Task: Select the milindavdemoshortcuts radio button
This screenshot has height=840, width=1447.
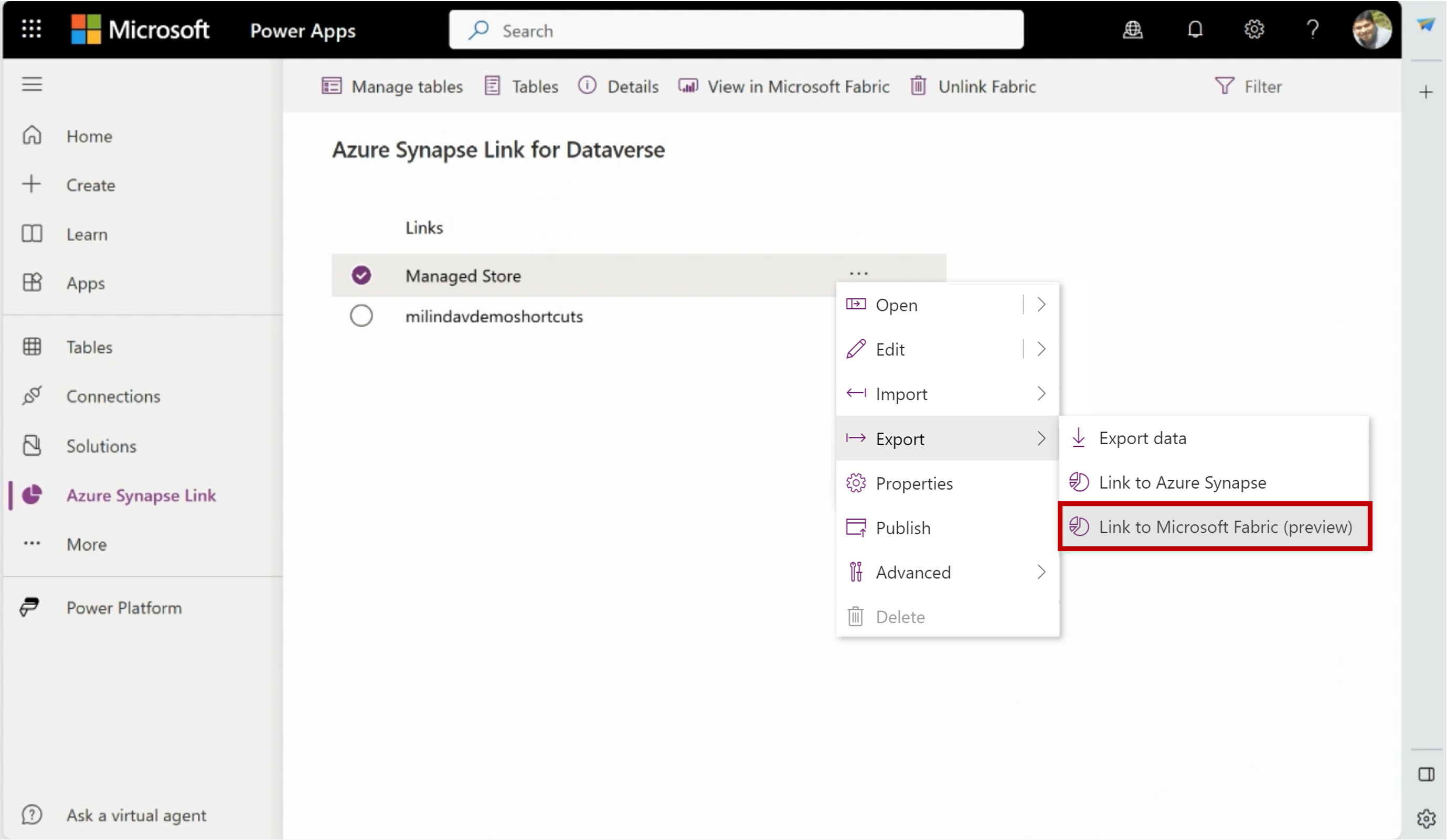Action: pos(361,316)
